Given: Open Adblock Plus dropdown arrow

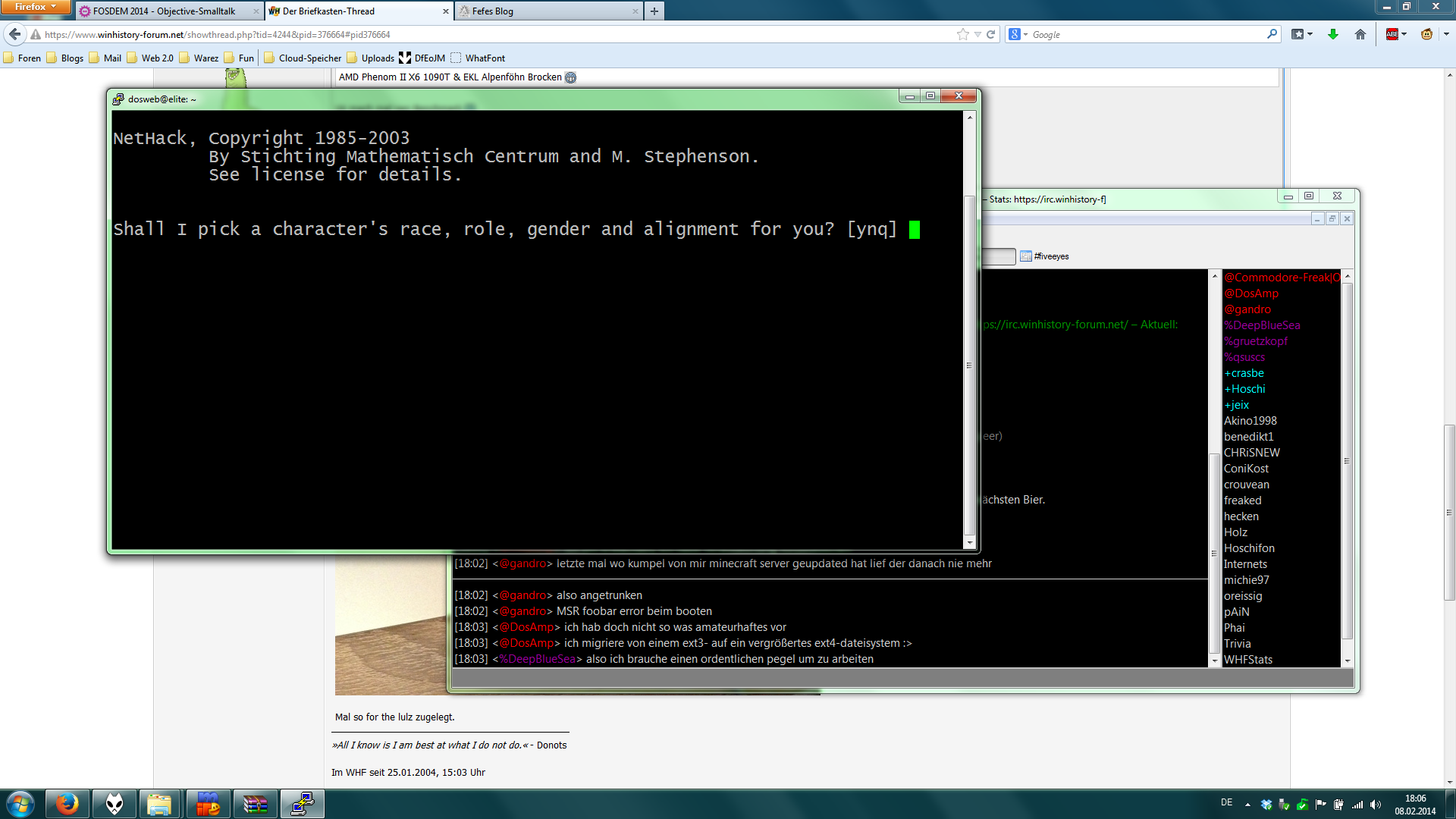Looking at the screenshot, I should [x=1404, y=34].
